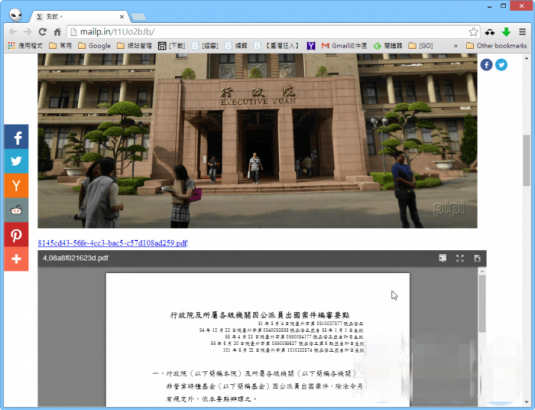The height and width of the screenshot is (410, 535).
Task: Click the green download arrow extension
Action: (x=506, y=32)
